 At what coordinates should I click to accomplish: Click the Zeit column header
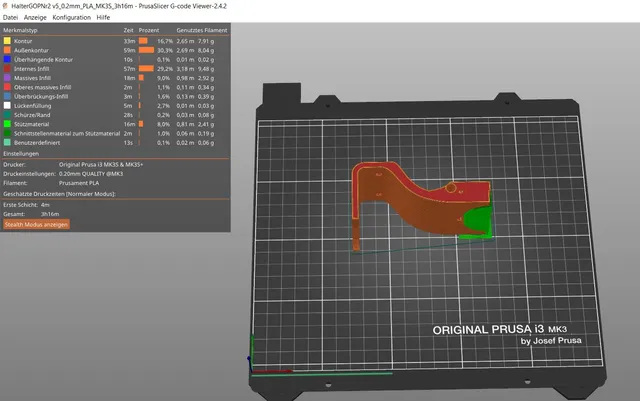click(129, 30)
